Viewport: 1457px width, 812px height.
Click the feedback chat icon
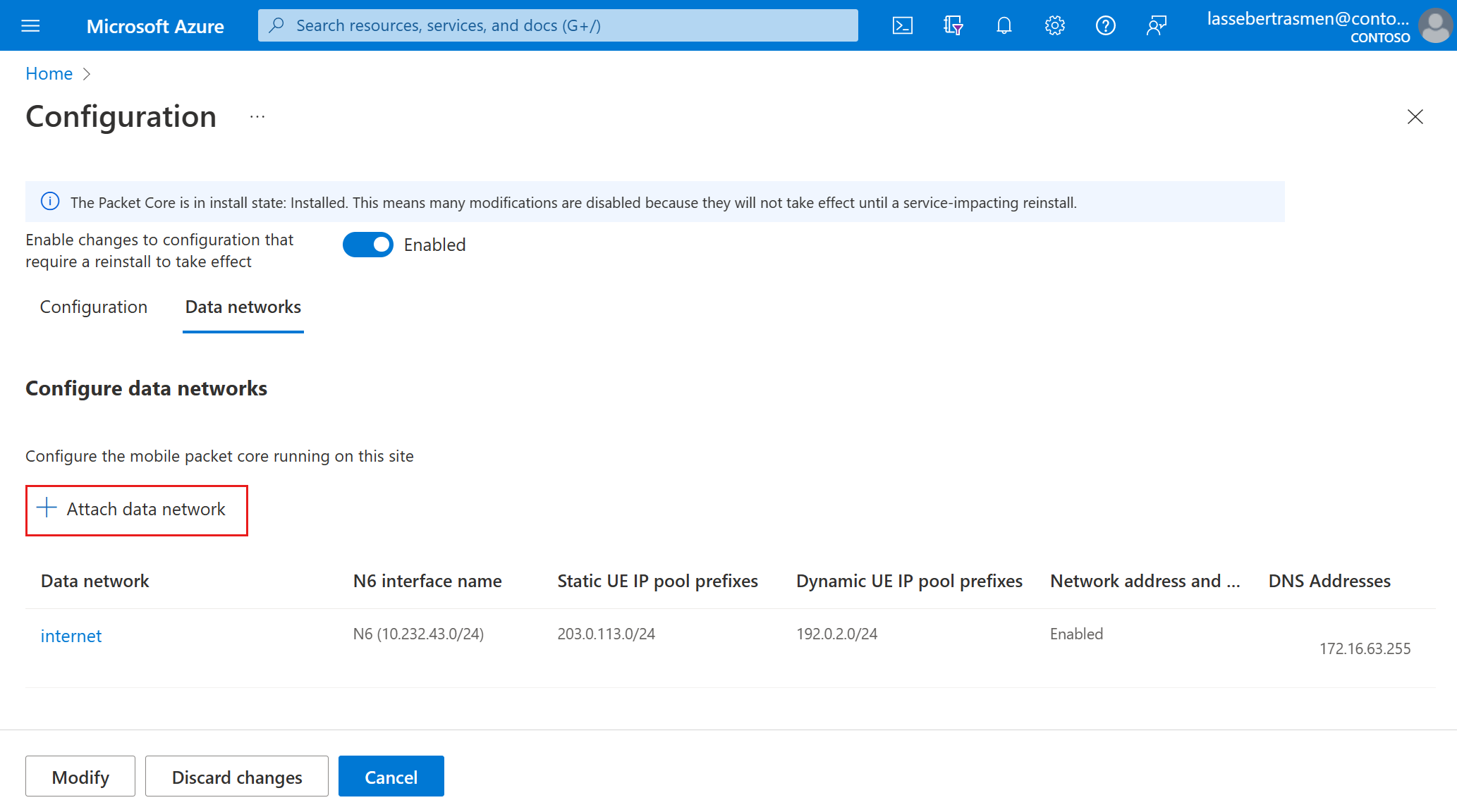(1154, 24)
